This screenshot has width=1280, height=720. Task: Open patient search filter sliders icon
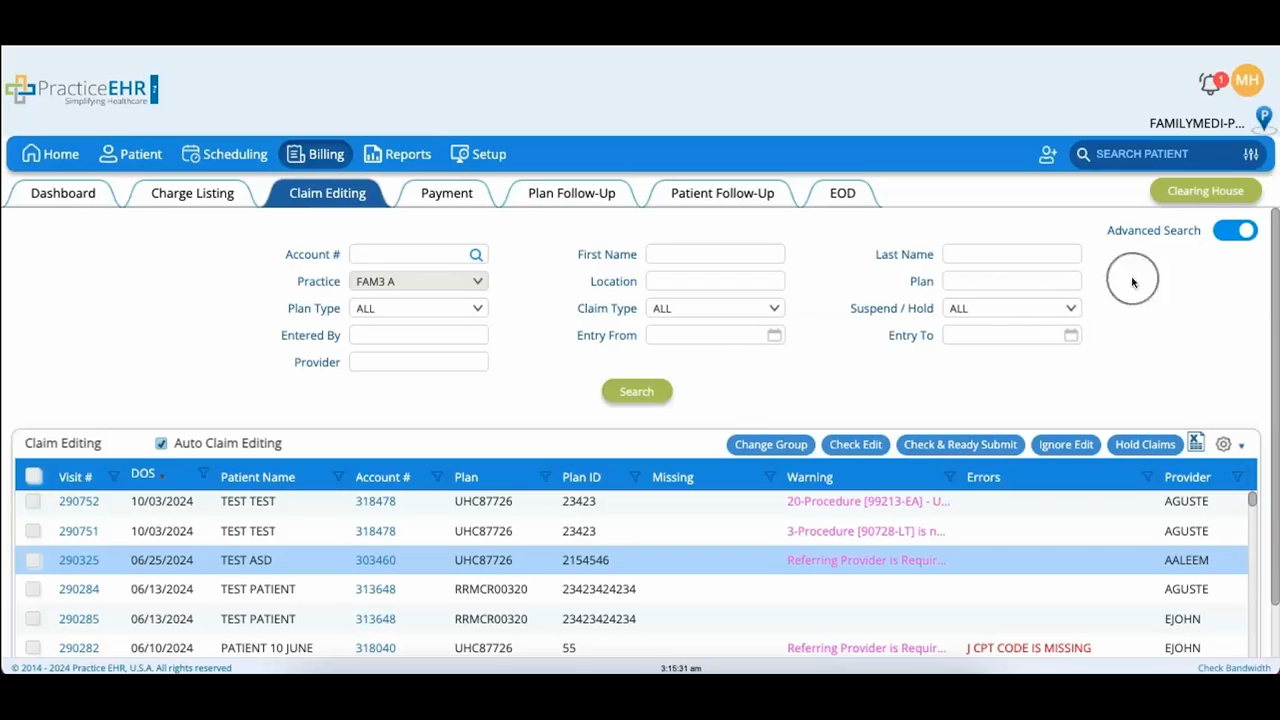pyautogui.click(x=1251, y=154)
